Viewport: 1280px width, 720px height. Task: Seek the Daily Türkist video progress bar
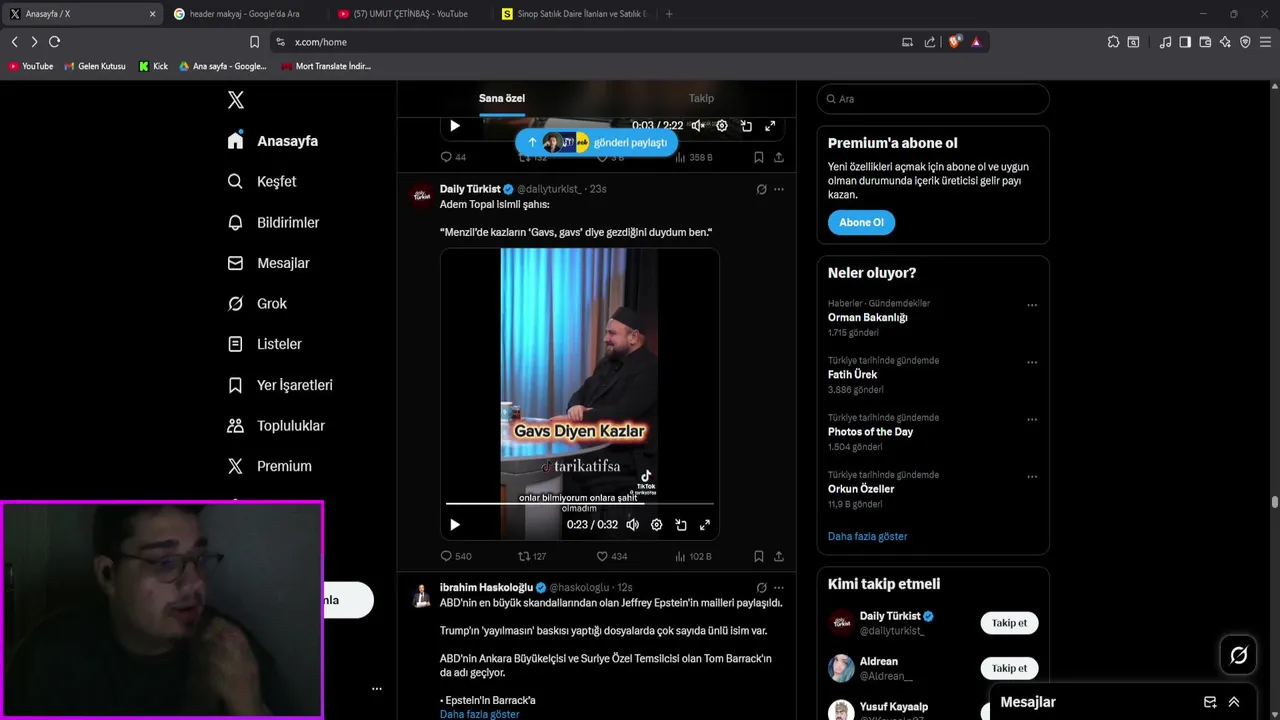tap(580, 504)
